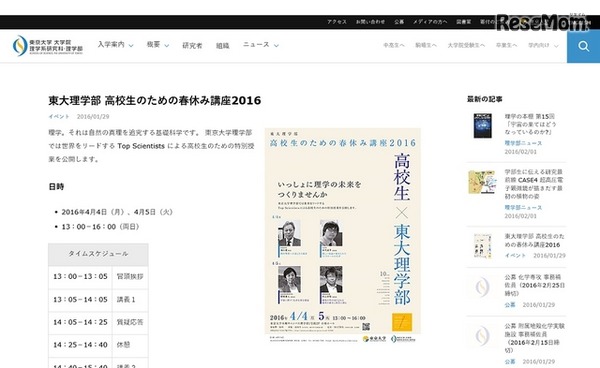Open the ニュース menu label
This screenshot has width=600, height=368.
pos(256,45)
